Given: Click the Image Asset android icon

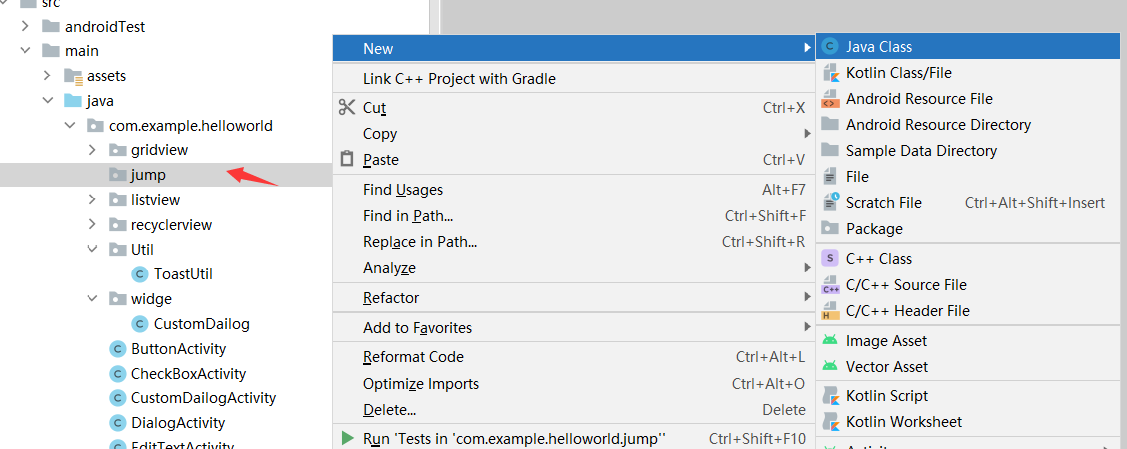Looking at the screenshot, I should [829, 341].
